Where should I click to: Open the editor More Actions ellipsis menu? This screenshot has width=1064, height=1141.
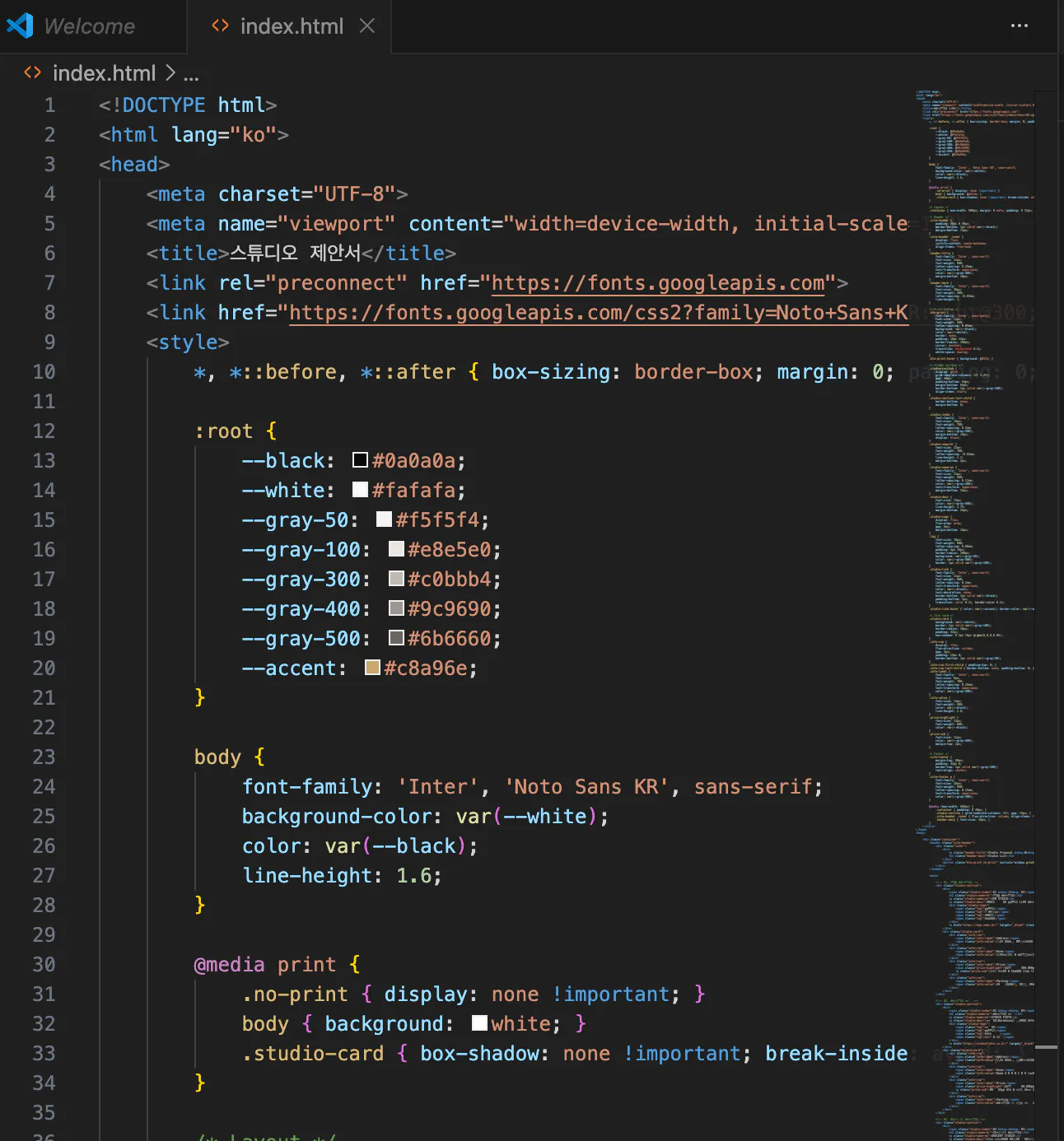tap(1020, 26)
